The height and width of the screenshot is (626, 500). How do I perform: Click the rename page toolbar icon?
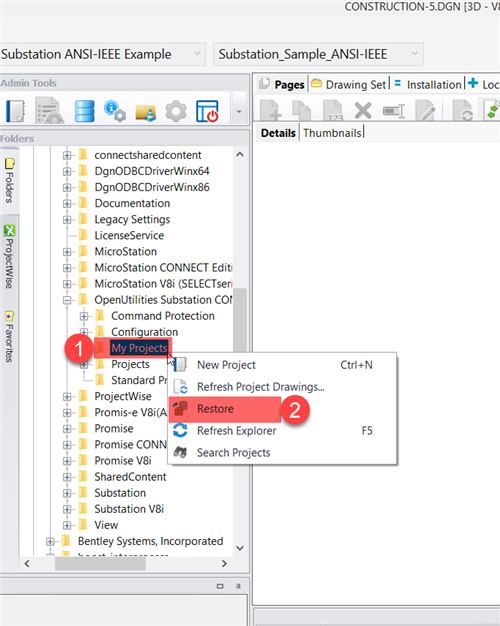pos(394,111)
